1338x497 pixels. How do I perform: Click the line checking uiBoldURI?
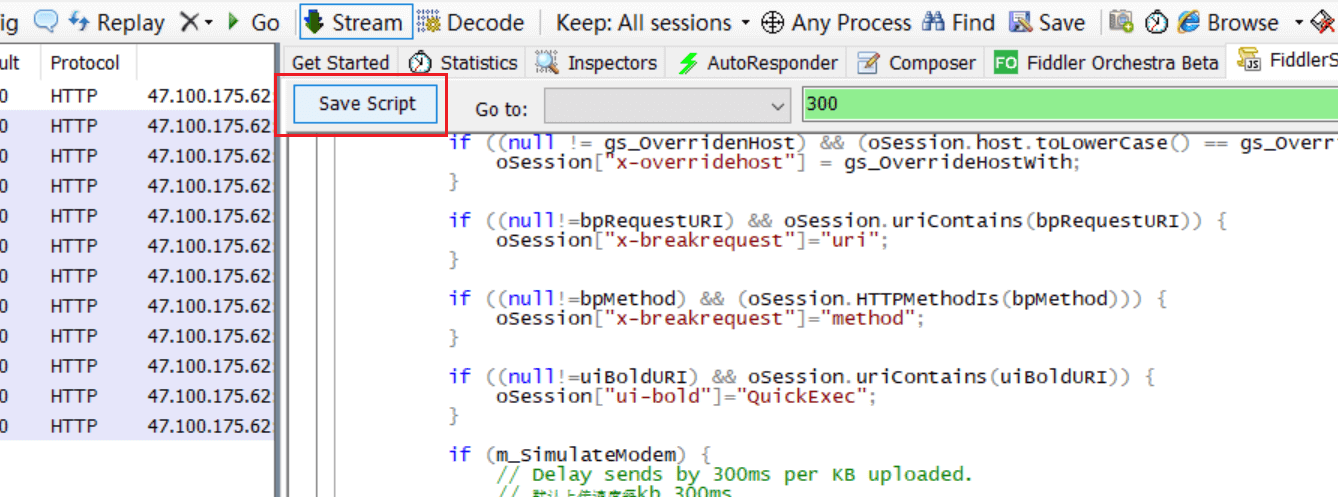[802, 376]
